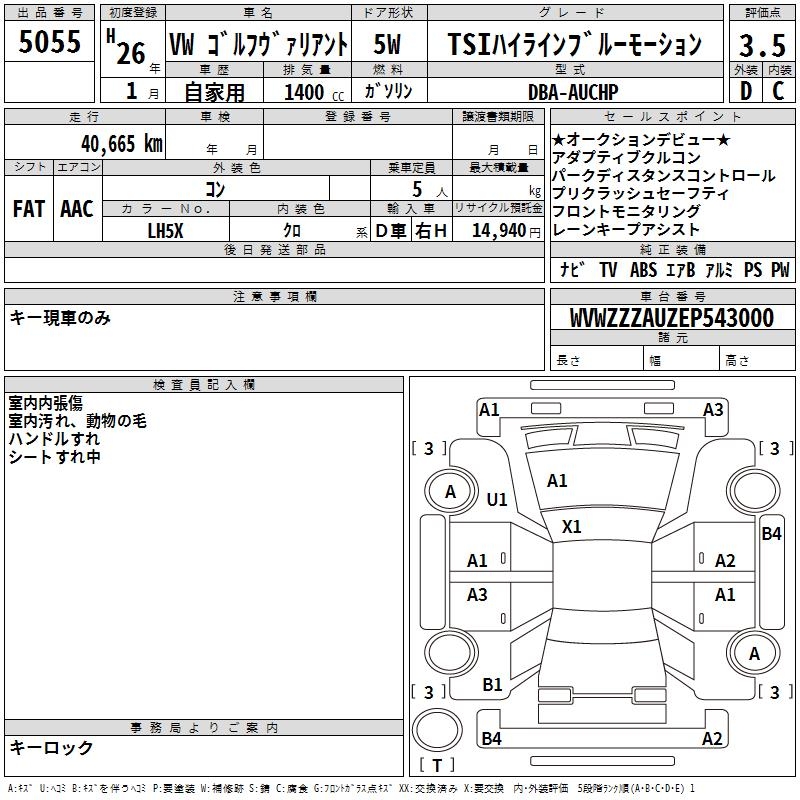Click ★オークションデビュー★ sales point
This screenshot has width=800, height=800.
pyautogui.click(x=641, y=139)
